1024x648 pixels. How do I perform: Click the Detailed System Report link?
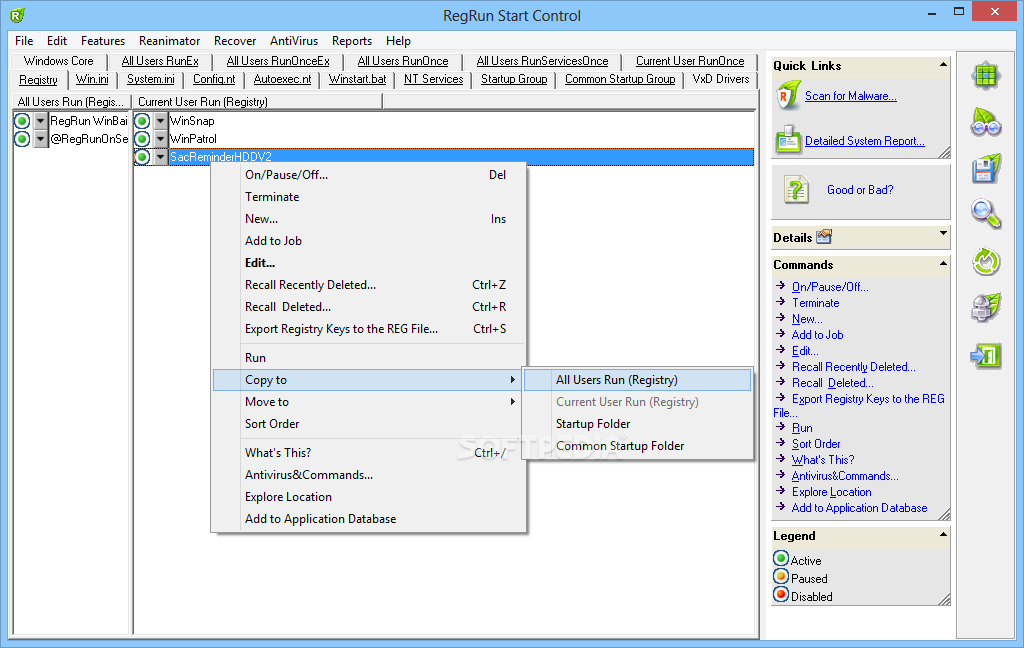click(x=865, y=141)
